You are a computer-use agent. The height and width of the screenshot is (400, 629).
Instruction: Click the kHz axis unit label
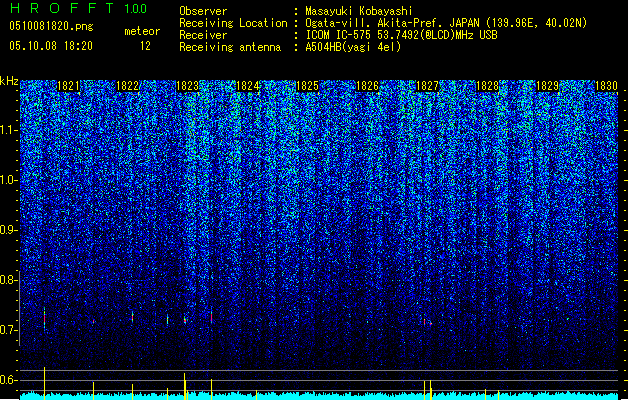tap(9, 81)
